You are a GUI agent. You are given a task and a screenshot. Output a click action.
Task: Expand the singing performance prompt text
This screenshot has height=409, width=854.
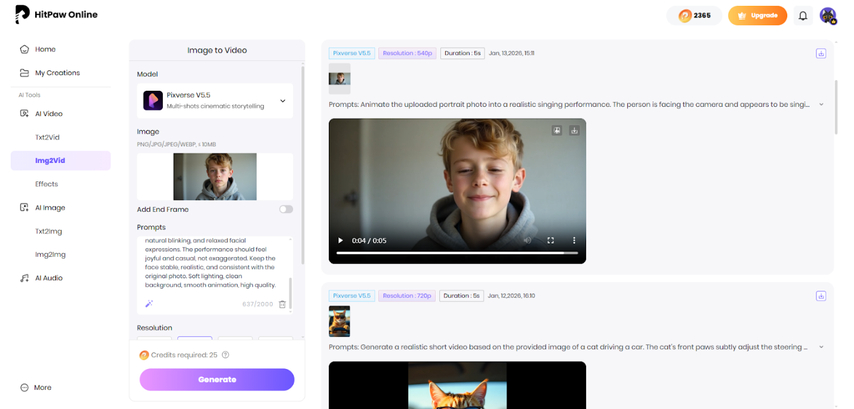[x=821, y=104]
